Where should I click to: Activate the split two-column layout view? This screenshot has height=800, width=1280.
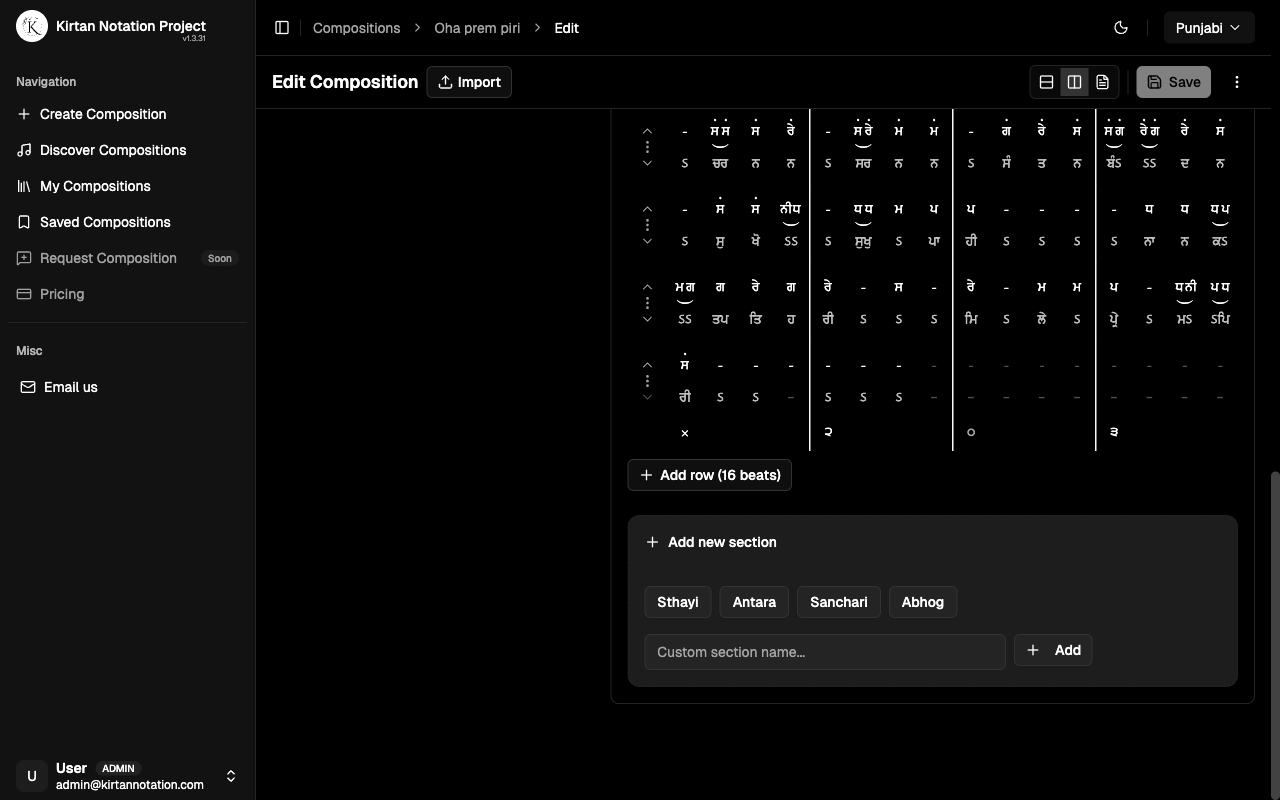[x=1074, y=82]
